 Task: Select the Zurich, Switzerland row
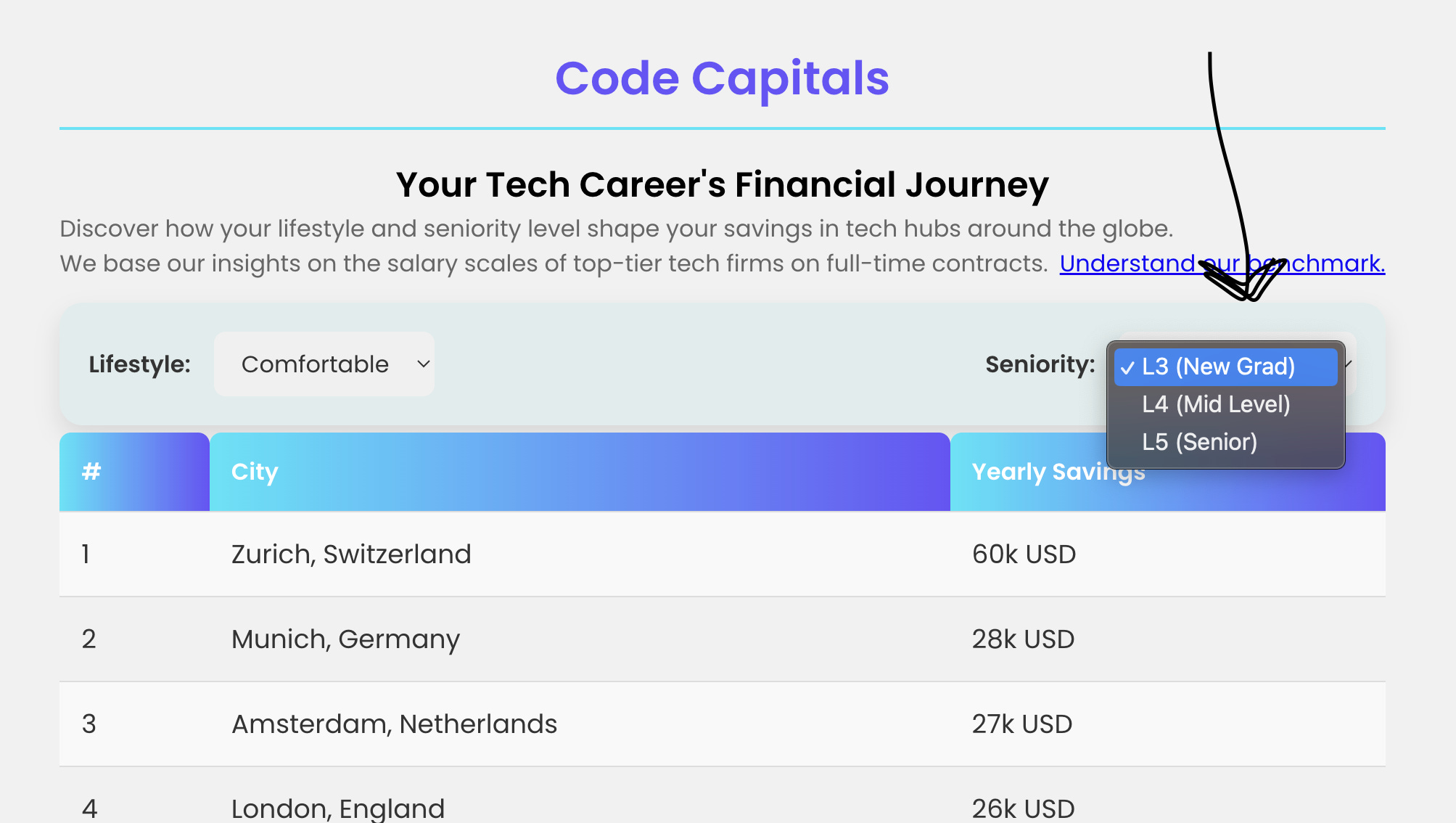[351, 554]
